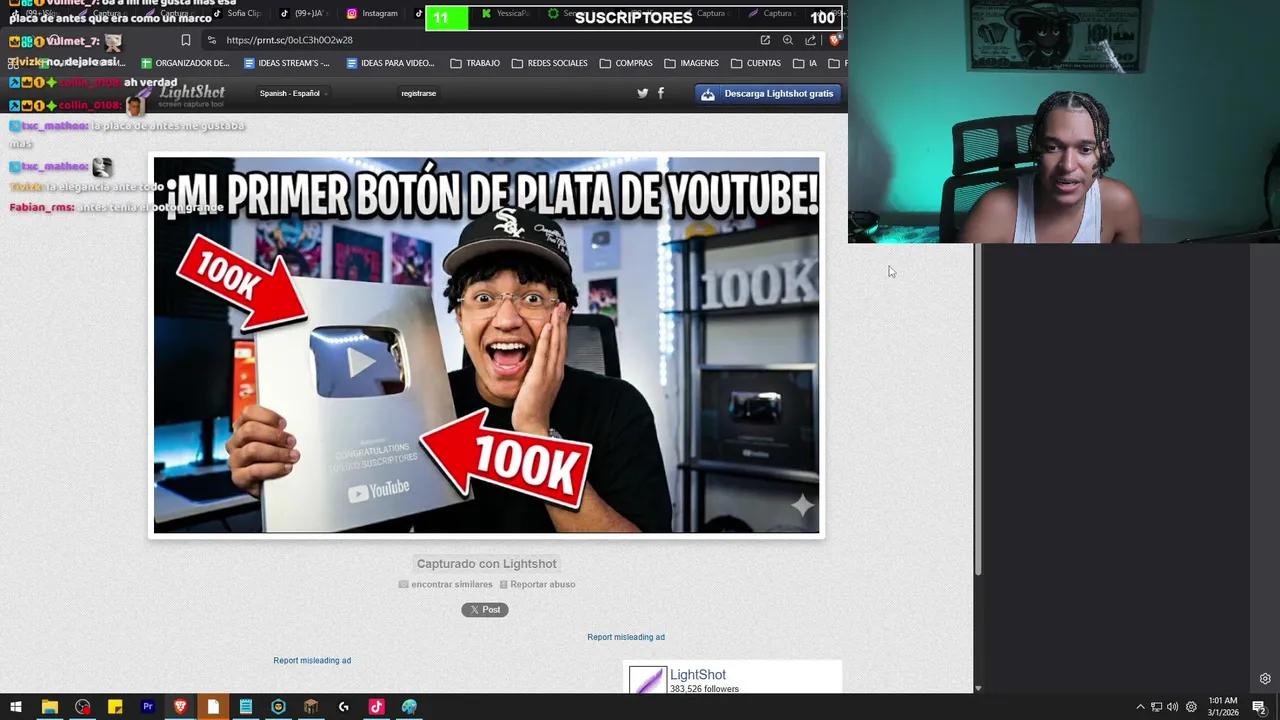
Task: Switch to the Sofia Clip browser tab
Action: pyautogui.click(x=236, y=13)
